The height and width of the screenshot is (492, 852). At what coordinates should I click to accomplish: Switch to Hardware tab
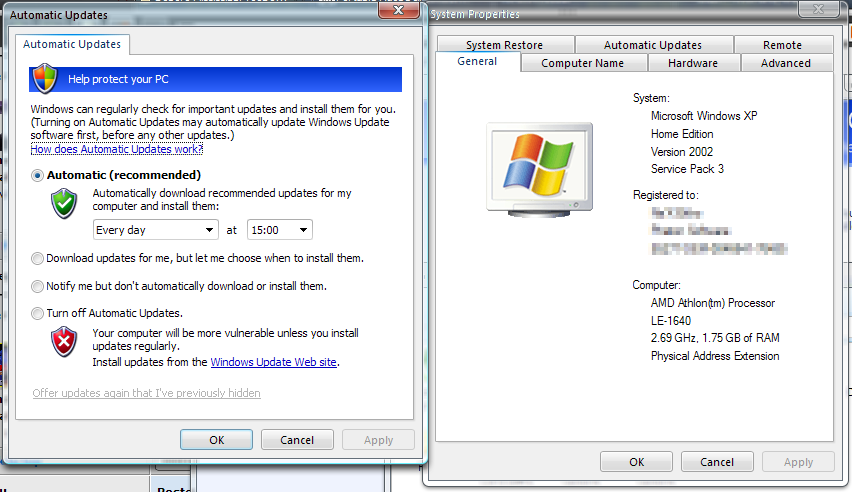point(693,63)
